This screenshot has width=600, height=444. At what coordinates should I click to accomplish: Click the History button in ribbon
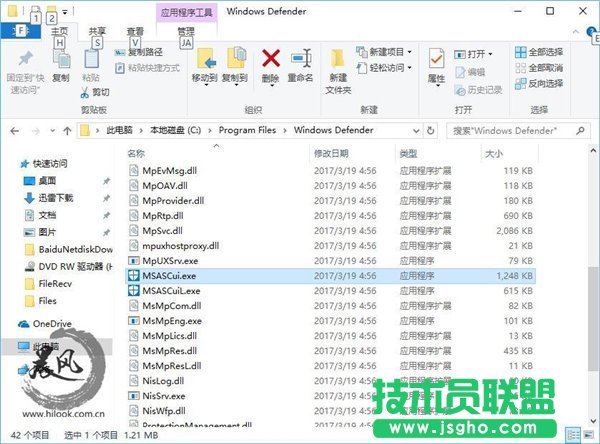(478, 90)
